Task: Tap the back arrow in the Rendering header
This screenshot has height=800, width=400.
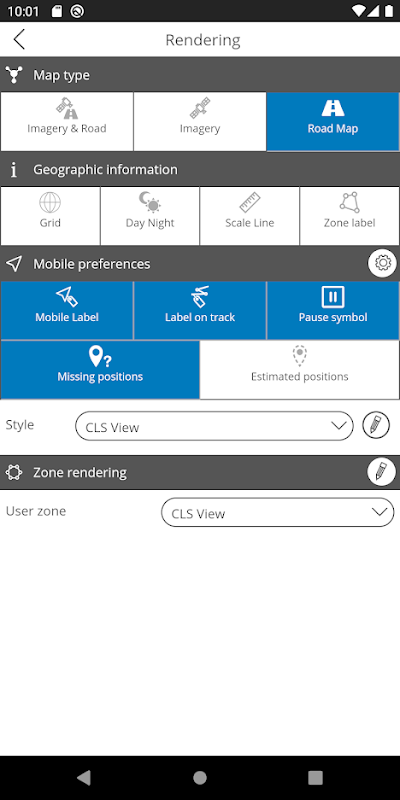Action: coord(19,39)
